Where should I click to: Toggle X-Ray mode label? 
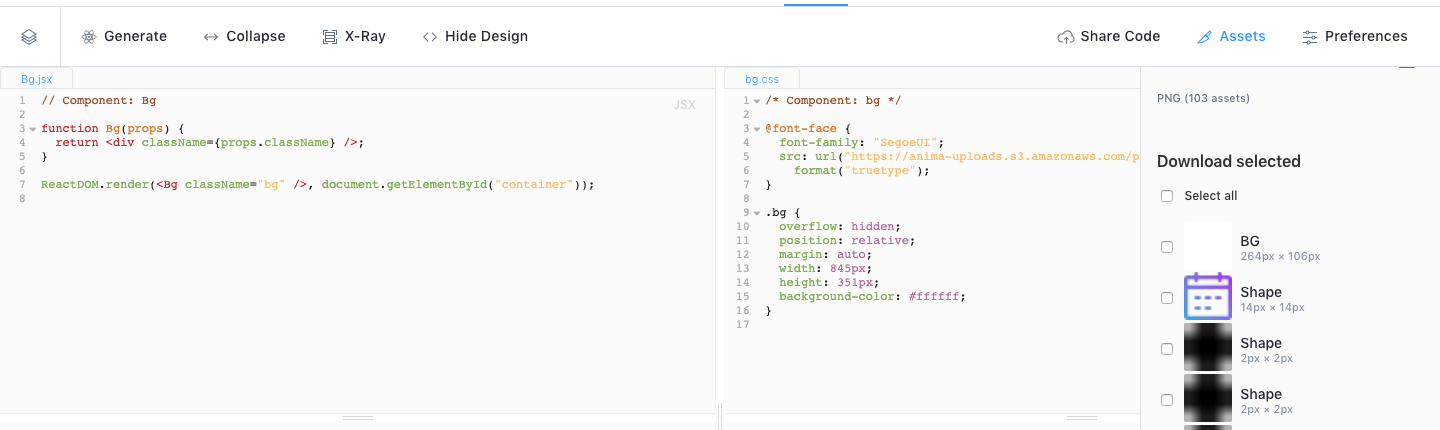(x=365, y=36)
